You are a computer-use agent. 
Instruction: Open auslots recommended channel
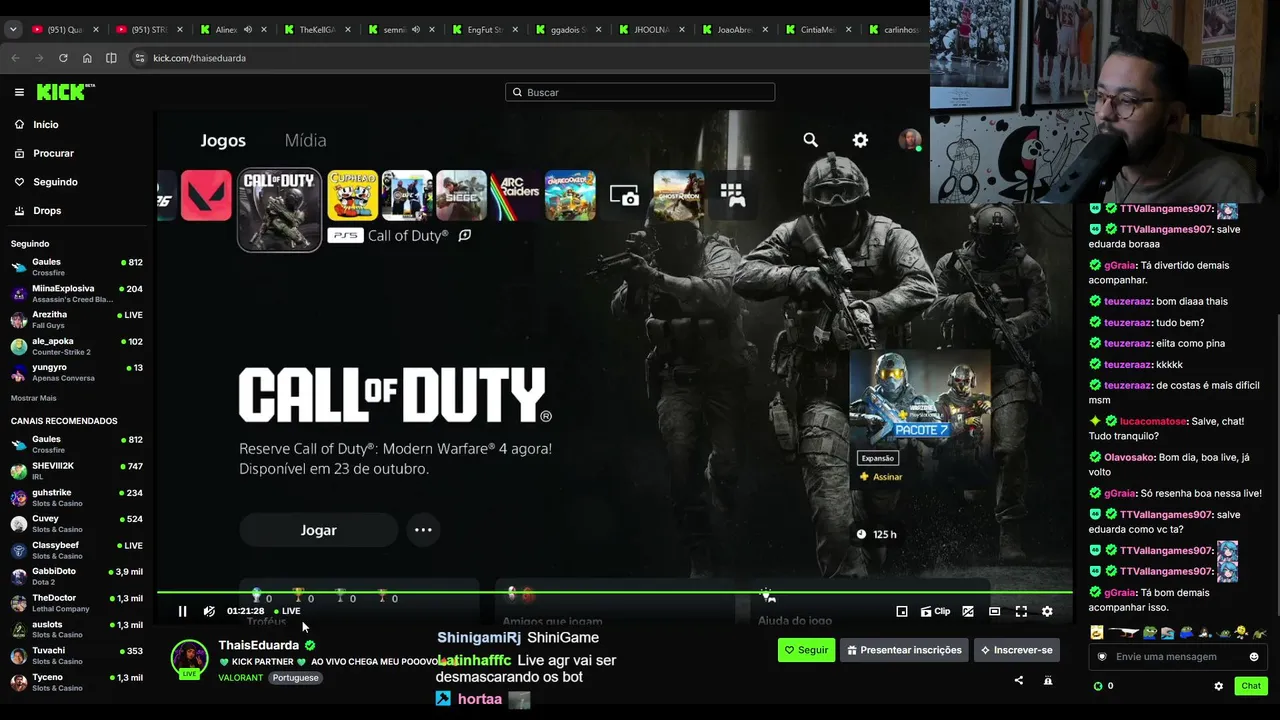coord(77,629)
